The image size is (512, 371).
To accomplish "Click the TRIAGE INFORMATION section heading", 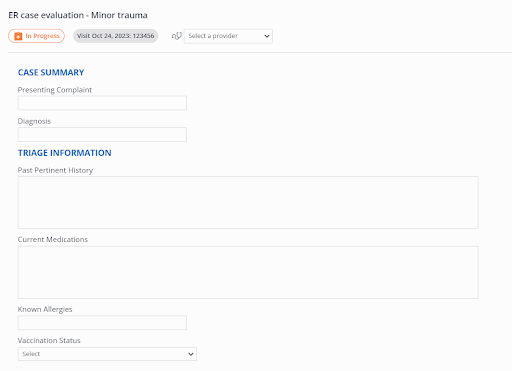I will 65,153.
